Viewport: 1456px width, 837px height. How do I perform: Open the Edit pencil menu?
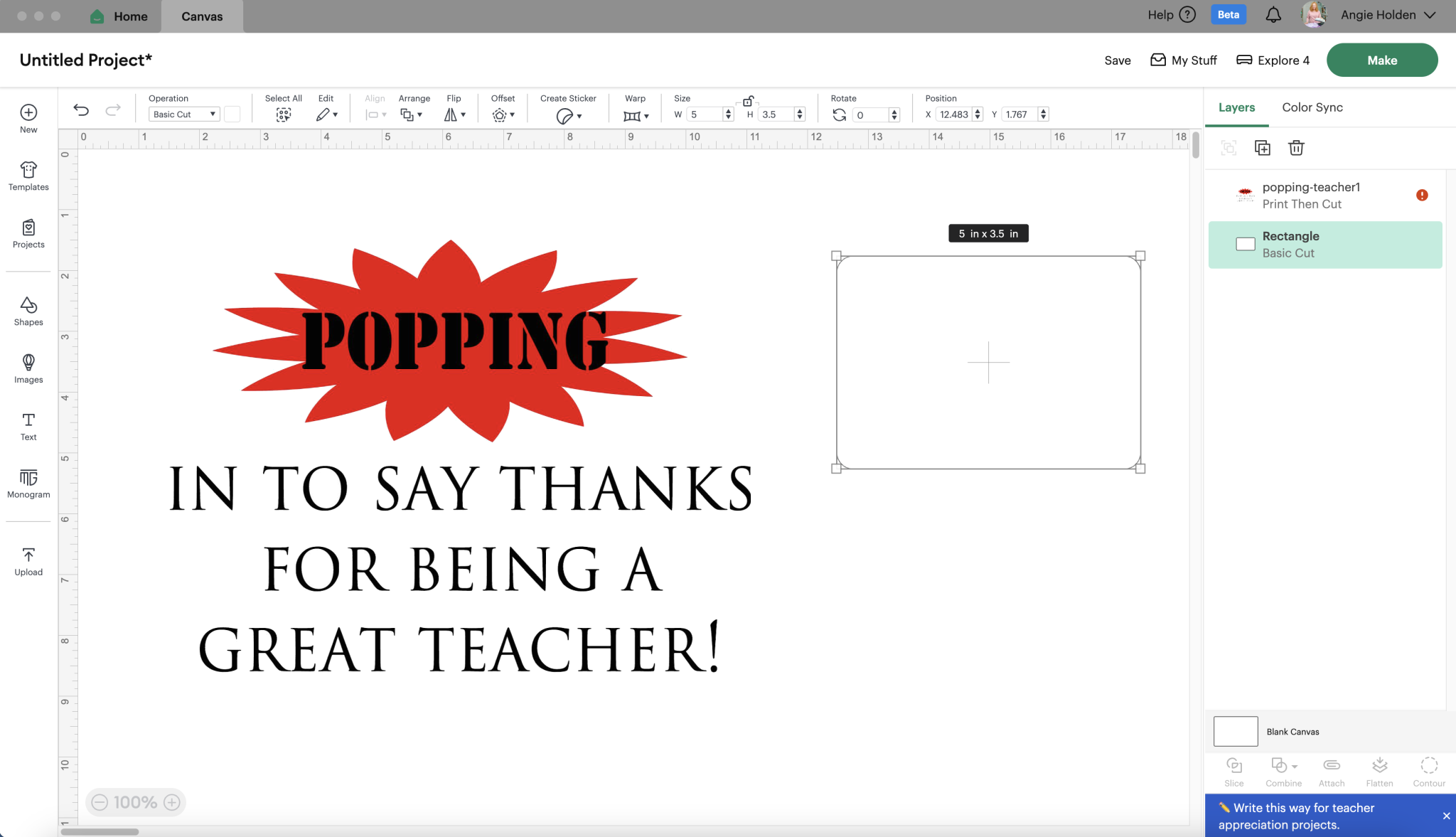tap(326, 114)
